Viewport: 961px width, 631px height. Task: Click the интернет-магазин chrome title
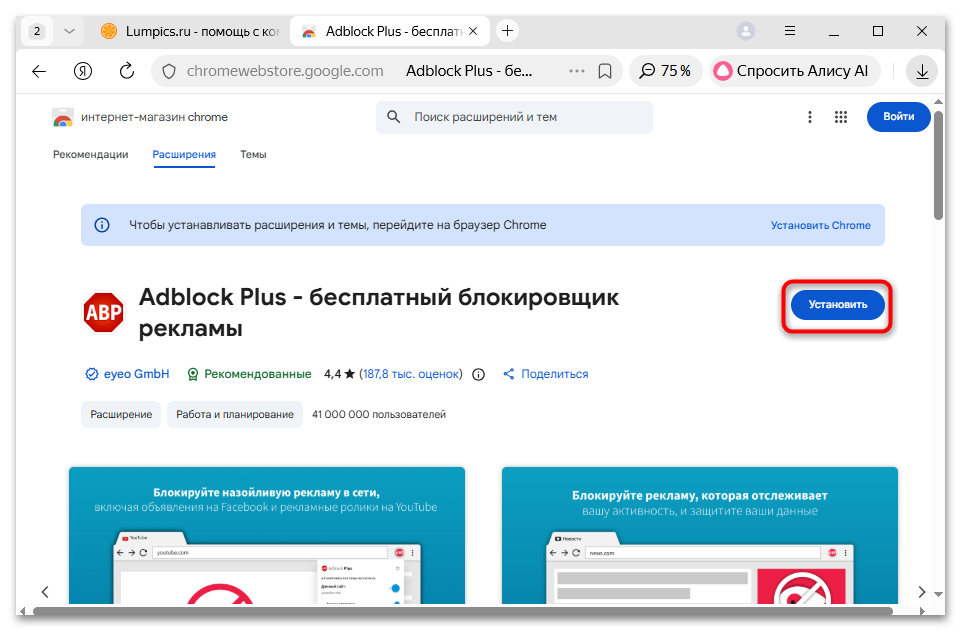tap(154, 117)
